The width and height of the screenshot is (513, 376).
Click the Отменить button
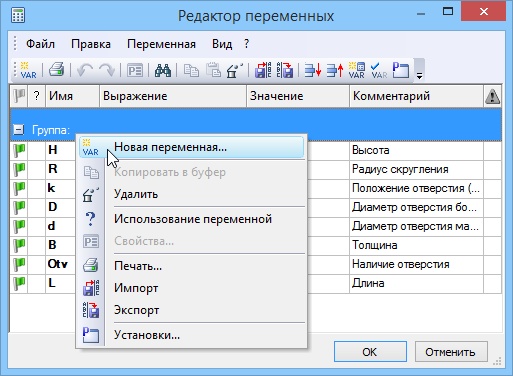pos(451,352)
